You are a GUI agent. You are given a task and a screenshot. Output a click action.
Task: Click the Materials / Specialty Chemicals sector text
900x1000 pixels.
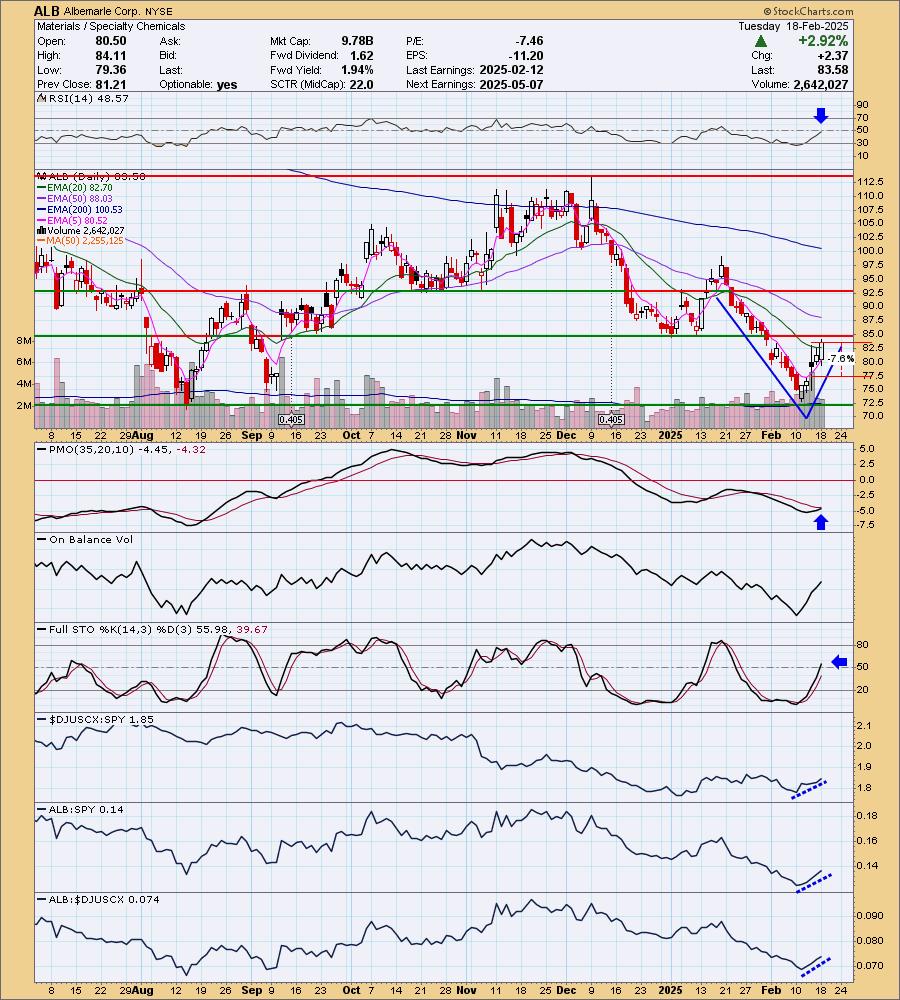[111, 26]
